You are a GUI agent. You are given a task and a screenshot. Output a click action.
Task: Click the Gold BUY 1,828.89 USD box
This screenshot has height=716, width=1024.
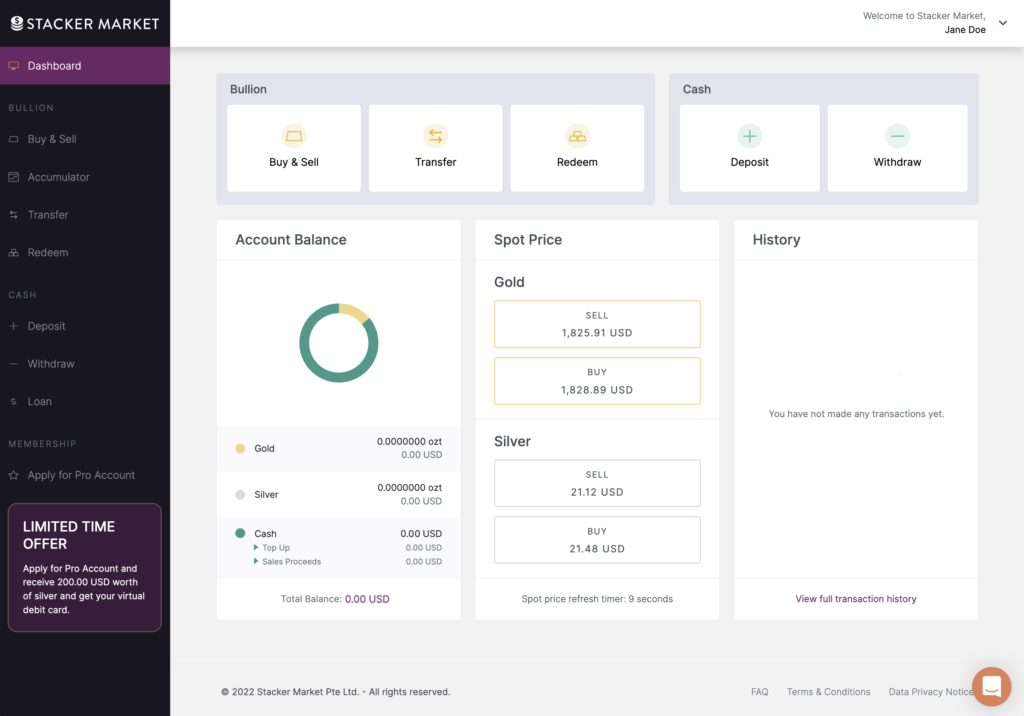597,381
